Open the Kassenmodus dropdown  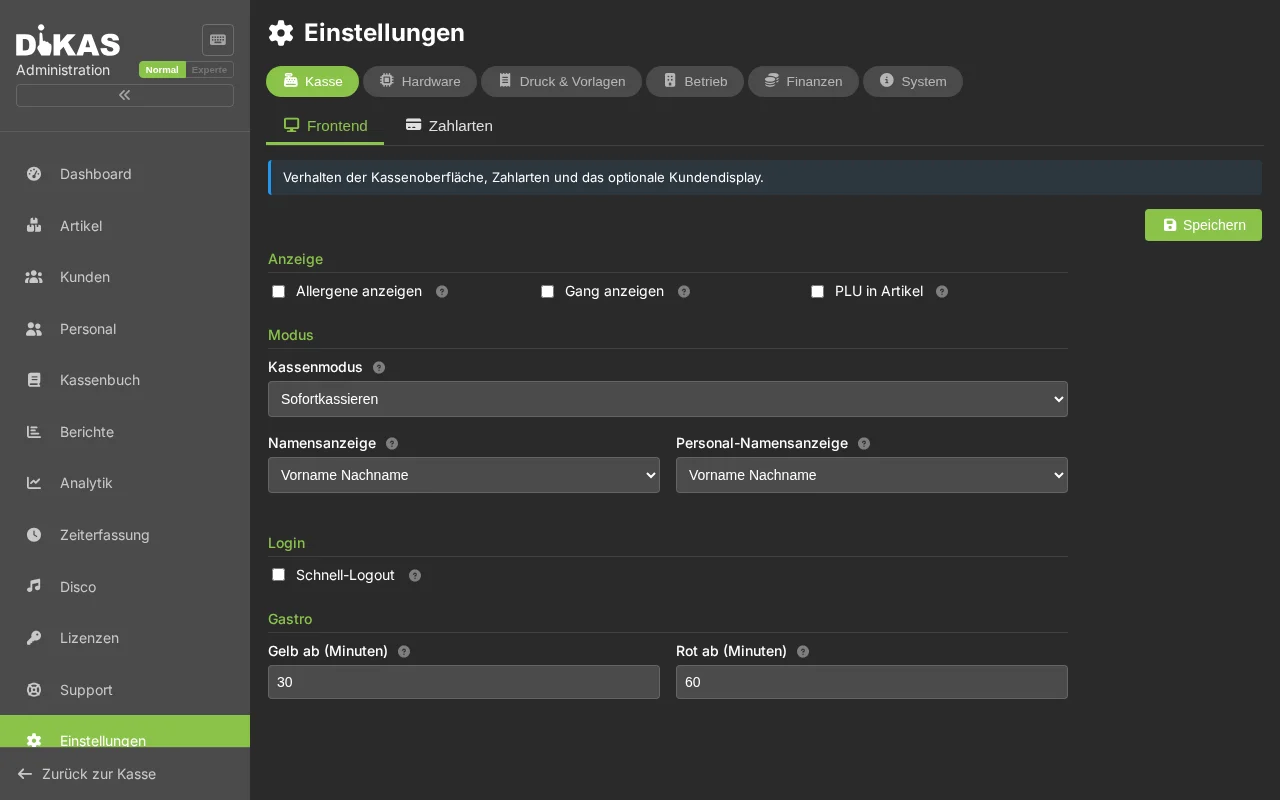(668, 399)
